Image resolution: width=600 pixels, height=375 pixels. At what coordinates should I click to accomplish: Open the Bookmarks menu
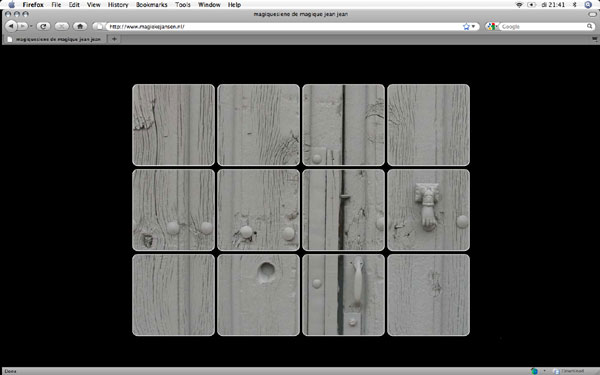pyautogui.click(x=152, y=5)
